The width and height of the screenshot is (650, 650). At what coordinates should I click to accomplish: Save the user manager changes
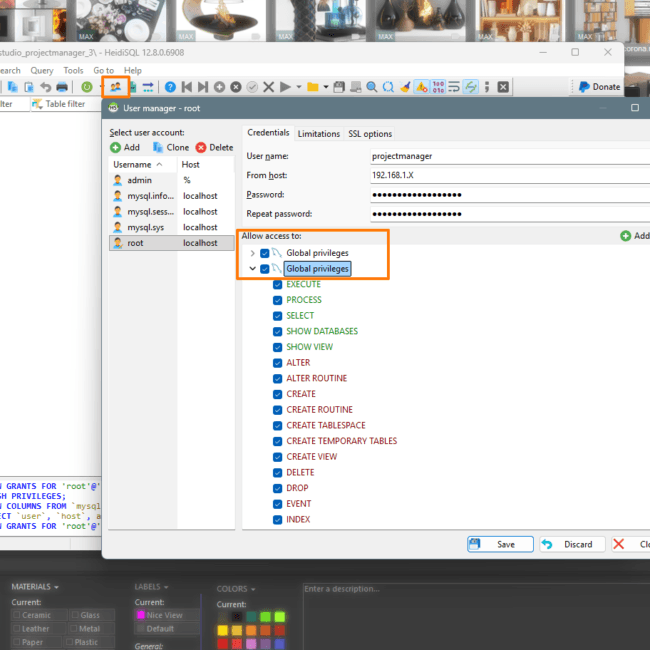(x=500, y=544)
